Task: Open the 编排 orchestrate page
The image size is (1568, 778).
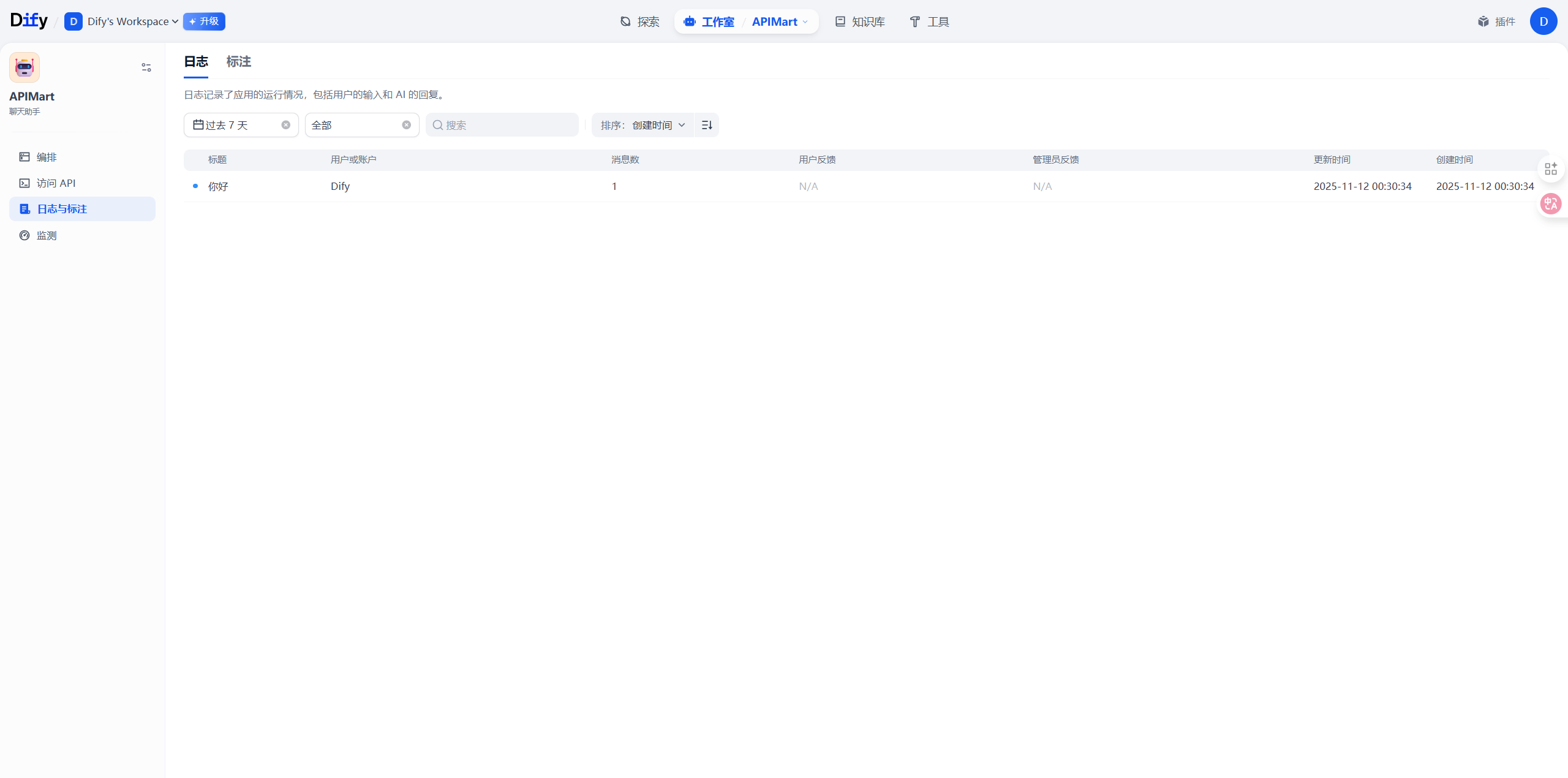Action: pos(47,157)
